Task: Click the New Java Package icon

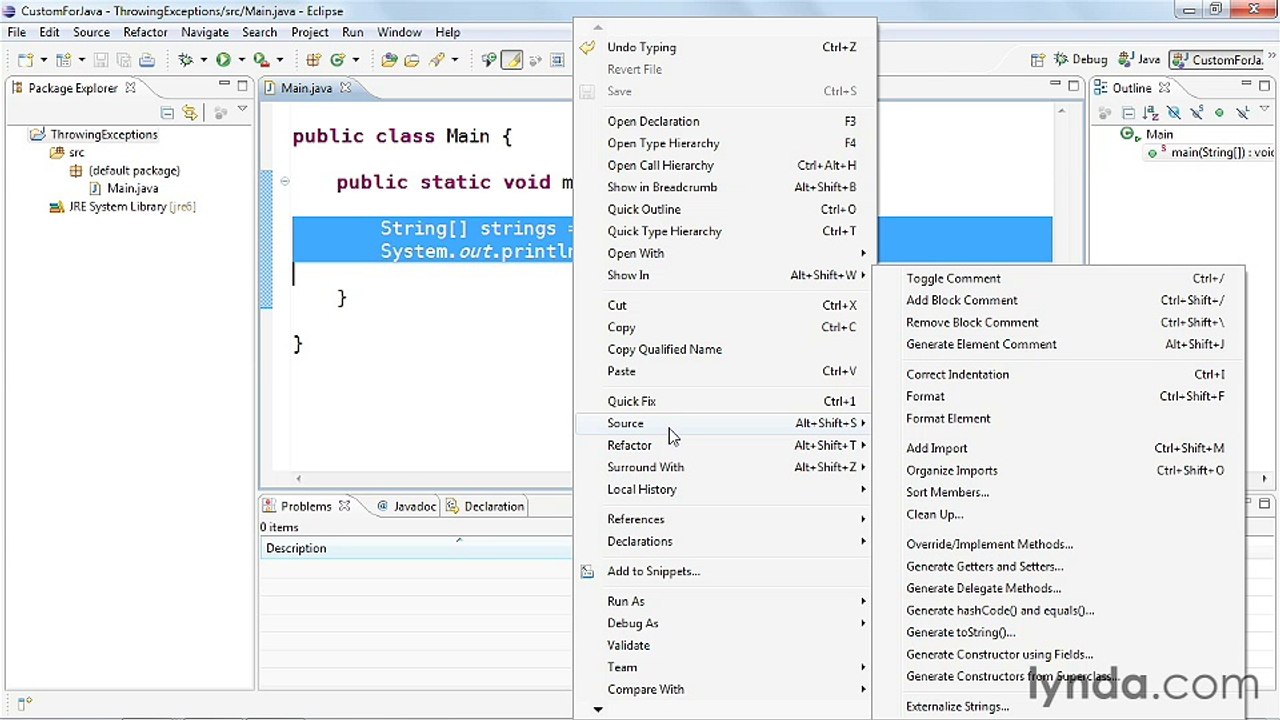Action: point(312,60)
